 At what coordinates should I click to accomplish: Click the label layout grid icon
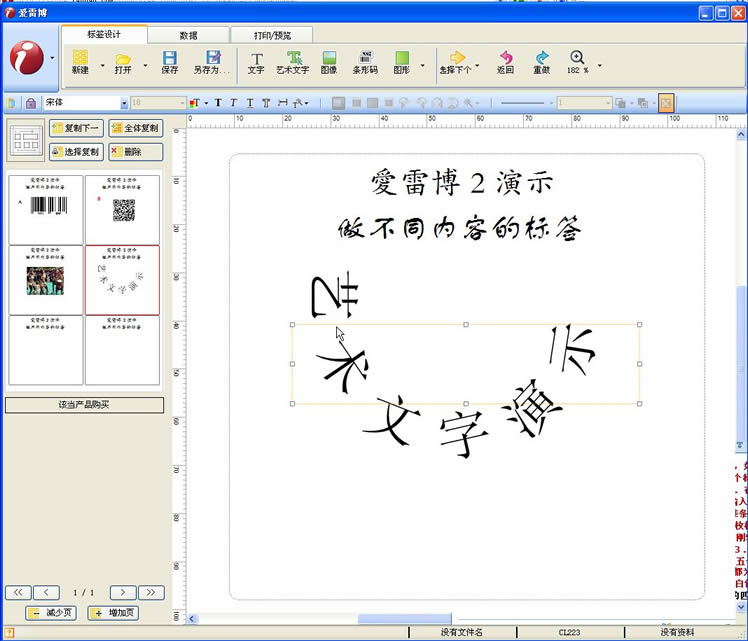point(26,141)
